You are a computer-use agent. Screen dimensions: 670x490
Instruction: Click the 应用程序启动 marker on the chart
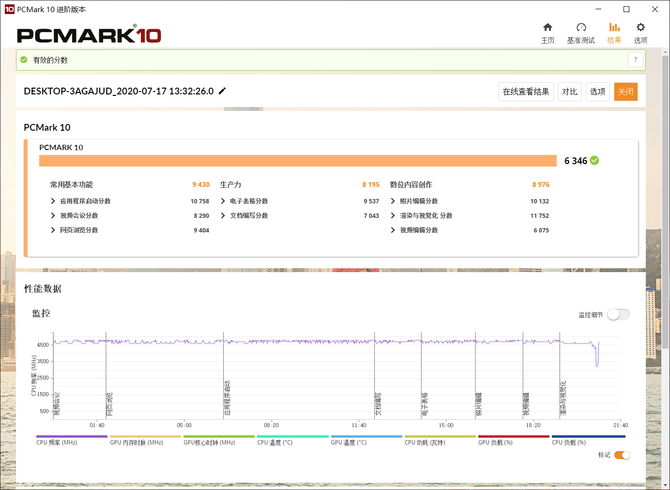click(x=227, y=398)
